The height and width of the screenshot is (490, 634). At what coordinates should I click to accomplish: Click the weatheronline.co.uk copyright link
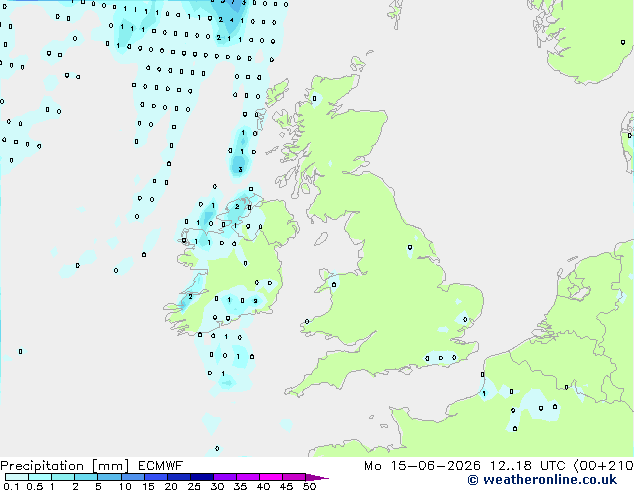[x=542, y=480]
